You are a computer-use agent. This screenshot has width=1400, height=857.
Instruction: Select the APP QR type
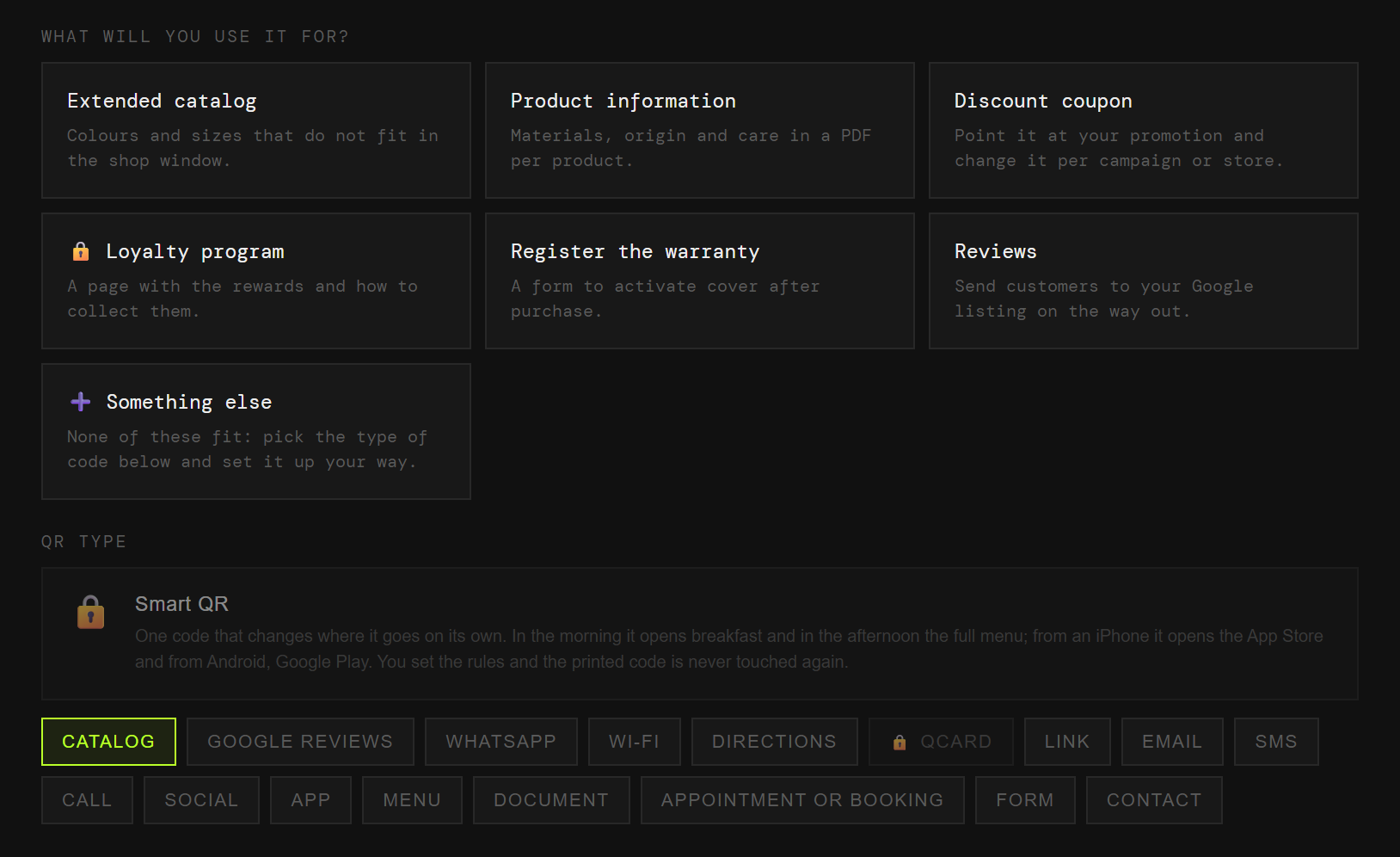point(310,800)
